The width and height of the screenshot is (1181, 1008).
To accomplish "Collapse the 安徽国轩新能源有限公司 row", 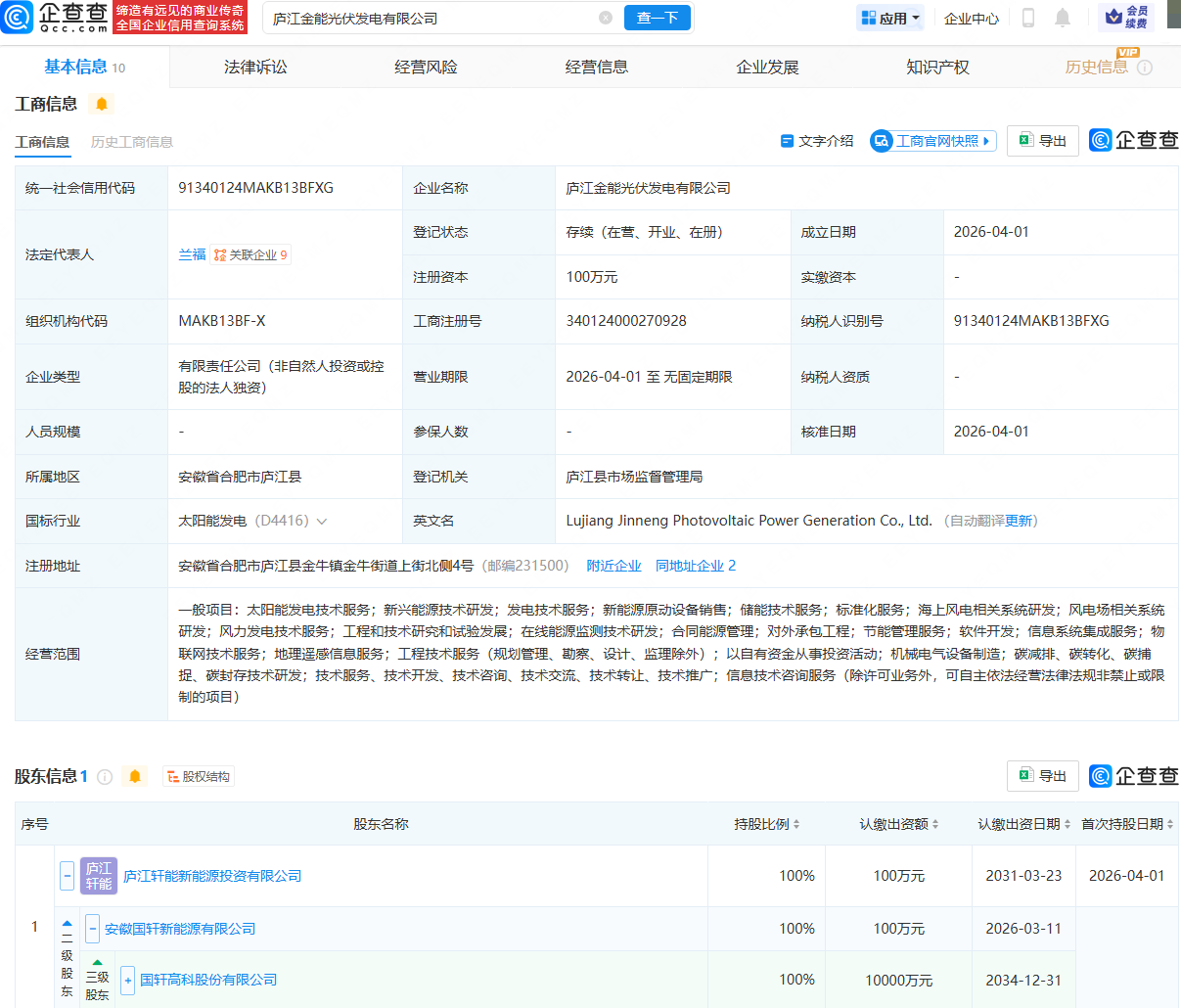I will [x=92, y=929].
